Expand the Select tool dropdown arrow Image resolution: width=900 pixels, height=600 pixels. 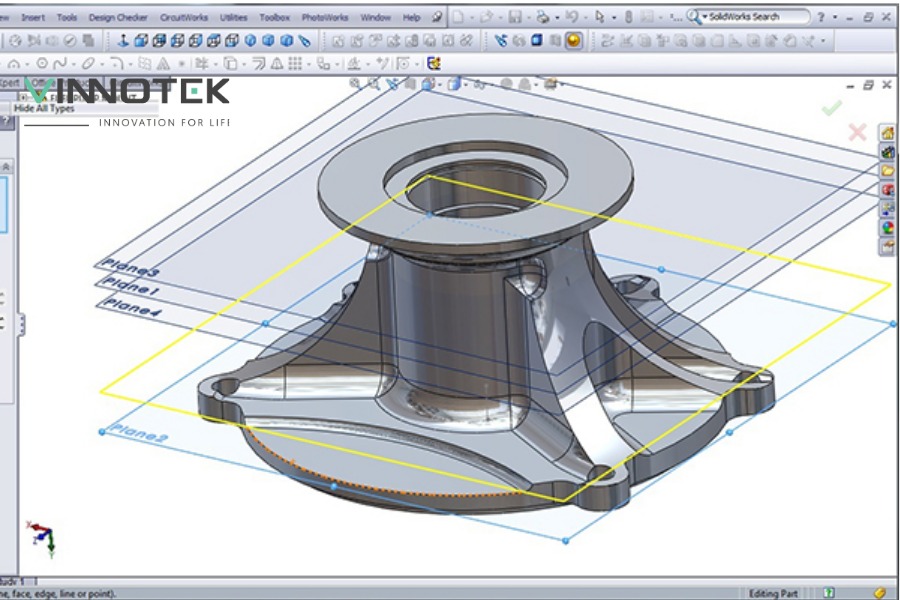pyautogui.click(x=614, y=18)
